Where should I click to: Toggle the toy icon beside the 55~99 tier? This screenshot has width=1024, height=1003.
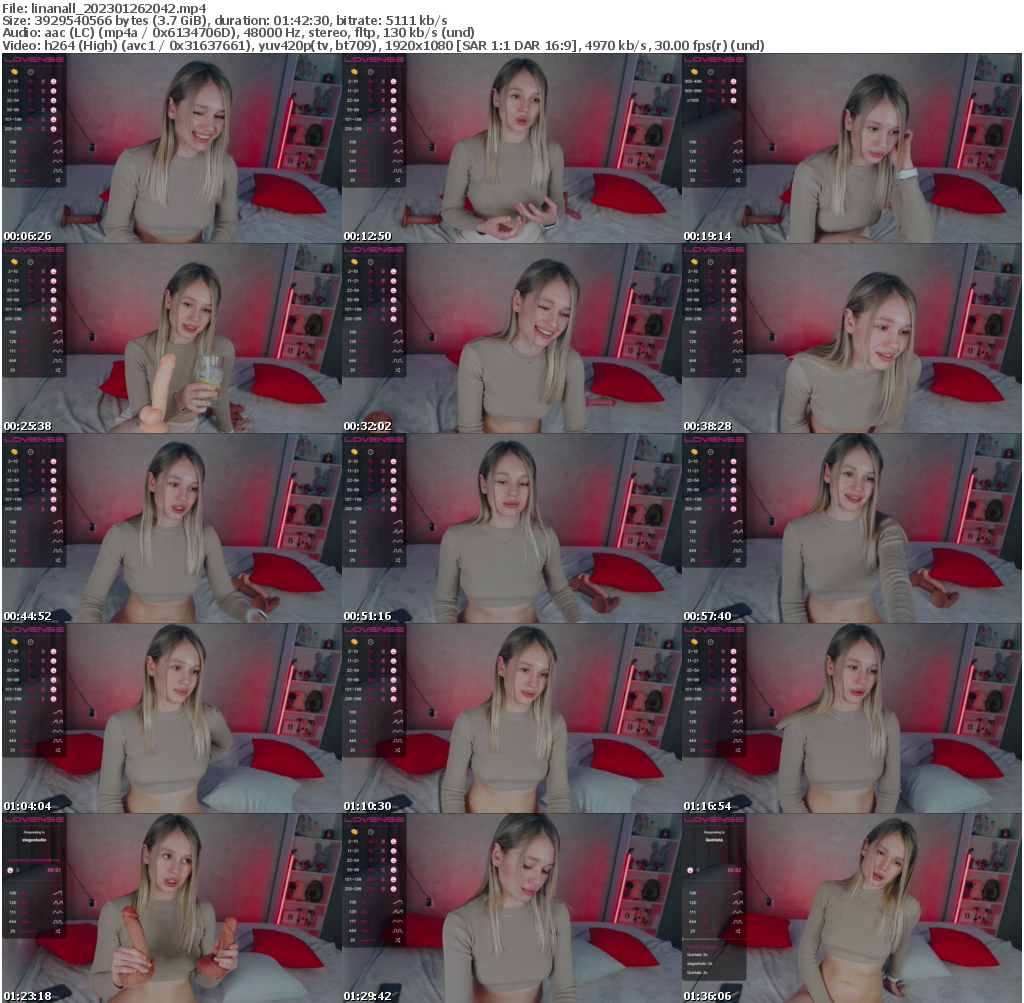click(54, 110)
